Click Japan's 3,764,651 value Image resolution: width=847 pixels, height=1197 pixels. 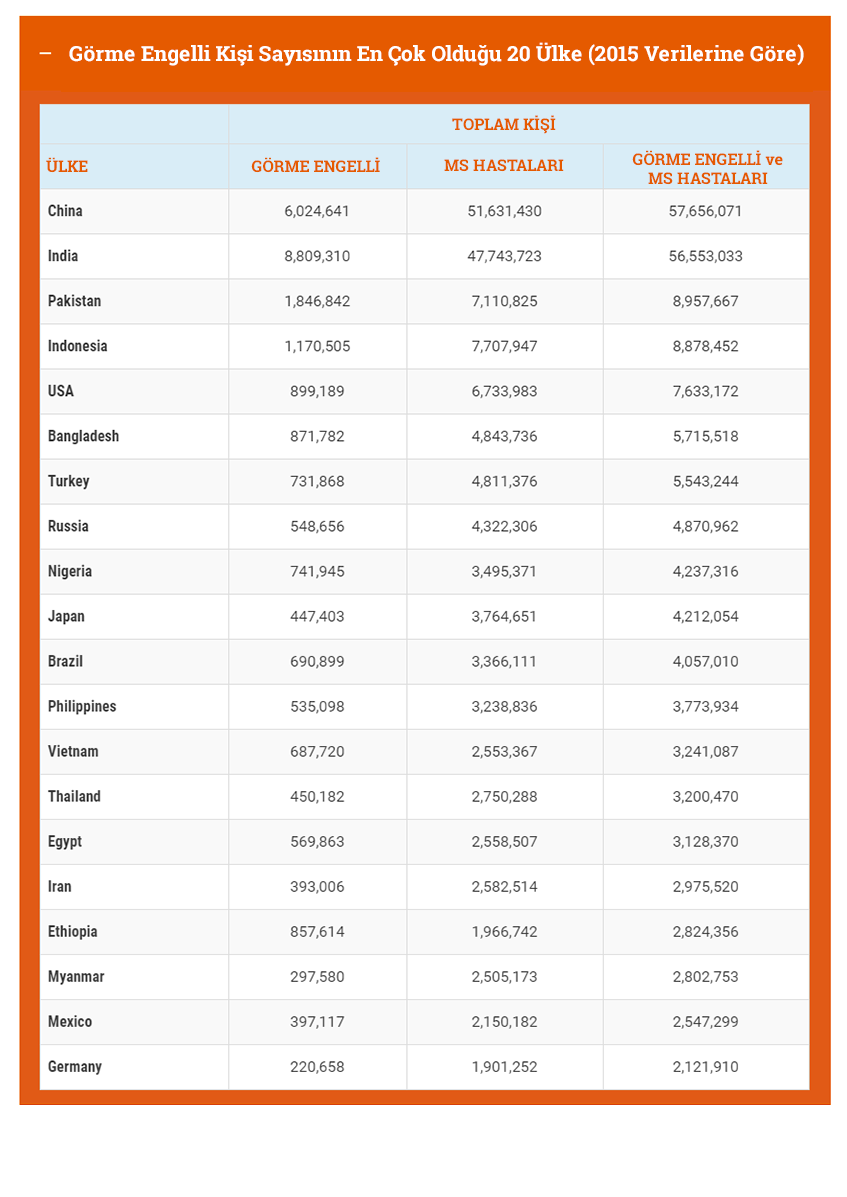tap(504, 616)
